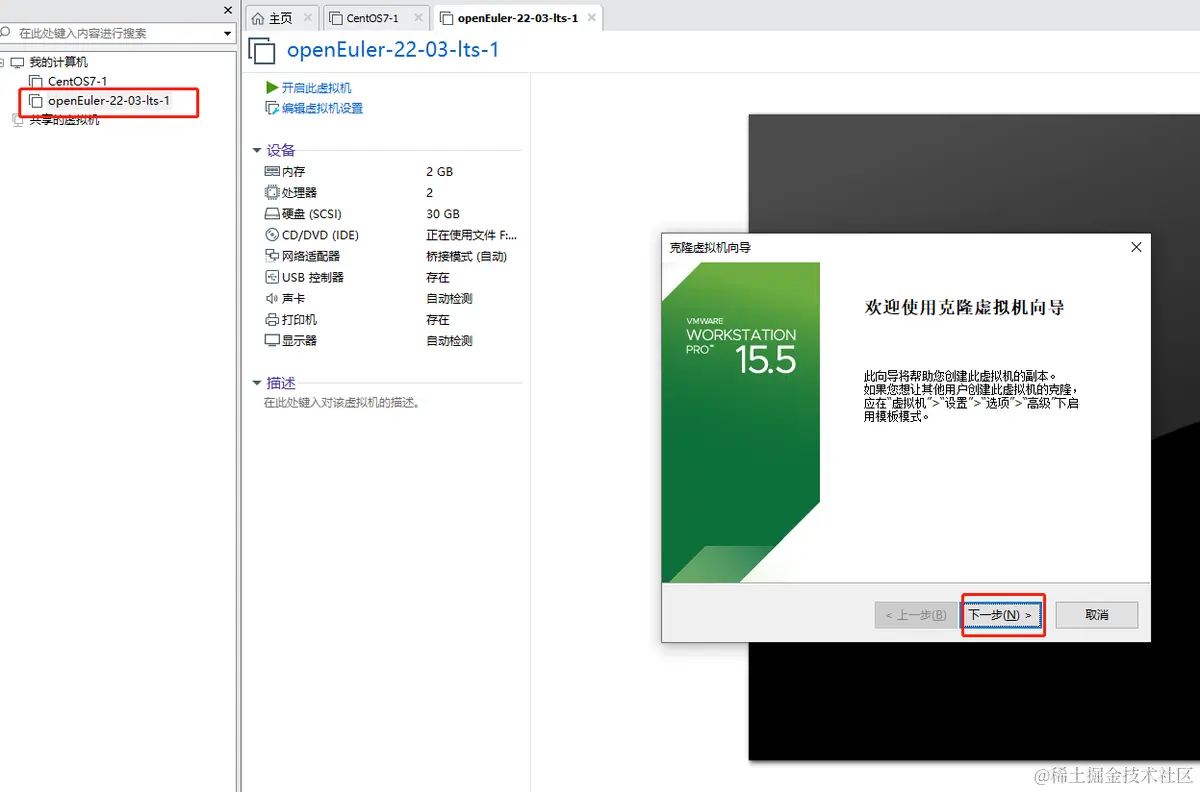The image size is (1200, 792).
Task: Select the printer device icon
Action: 272,320
